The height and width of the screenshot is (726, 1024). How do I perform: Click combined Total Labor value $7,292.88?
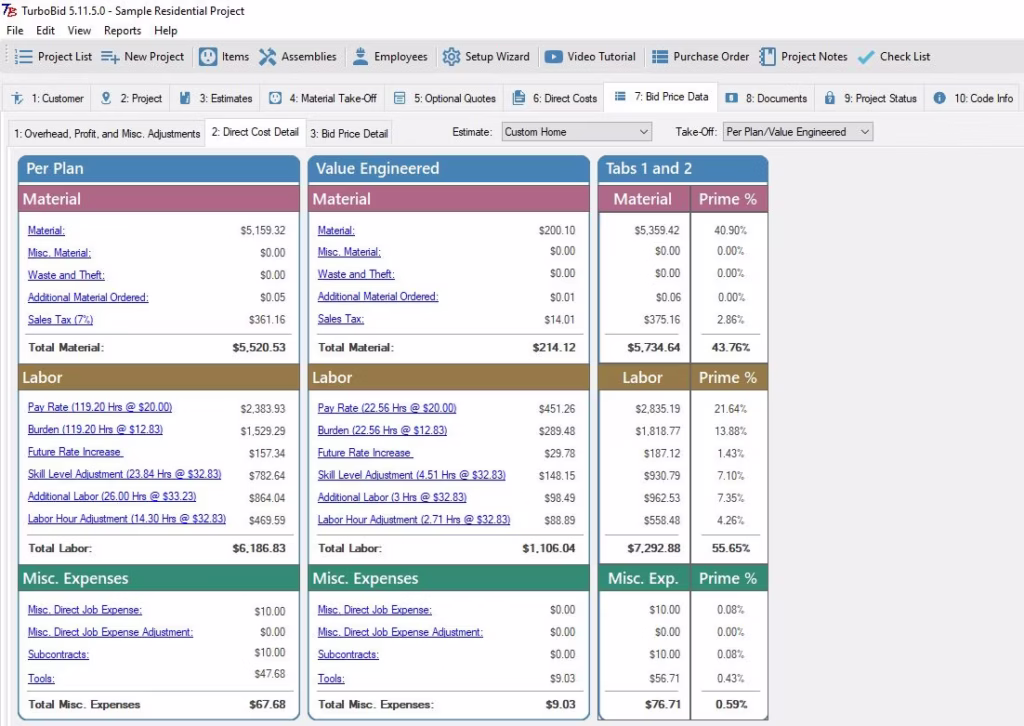click(654, 548)
